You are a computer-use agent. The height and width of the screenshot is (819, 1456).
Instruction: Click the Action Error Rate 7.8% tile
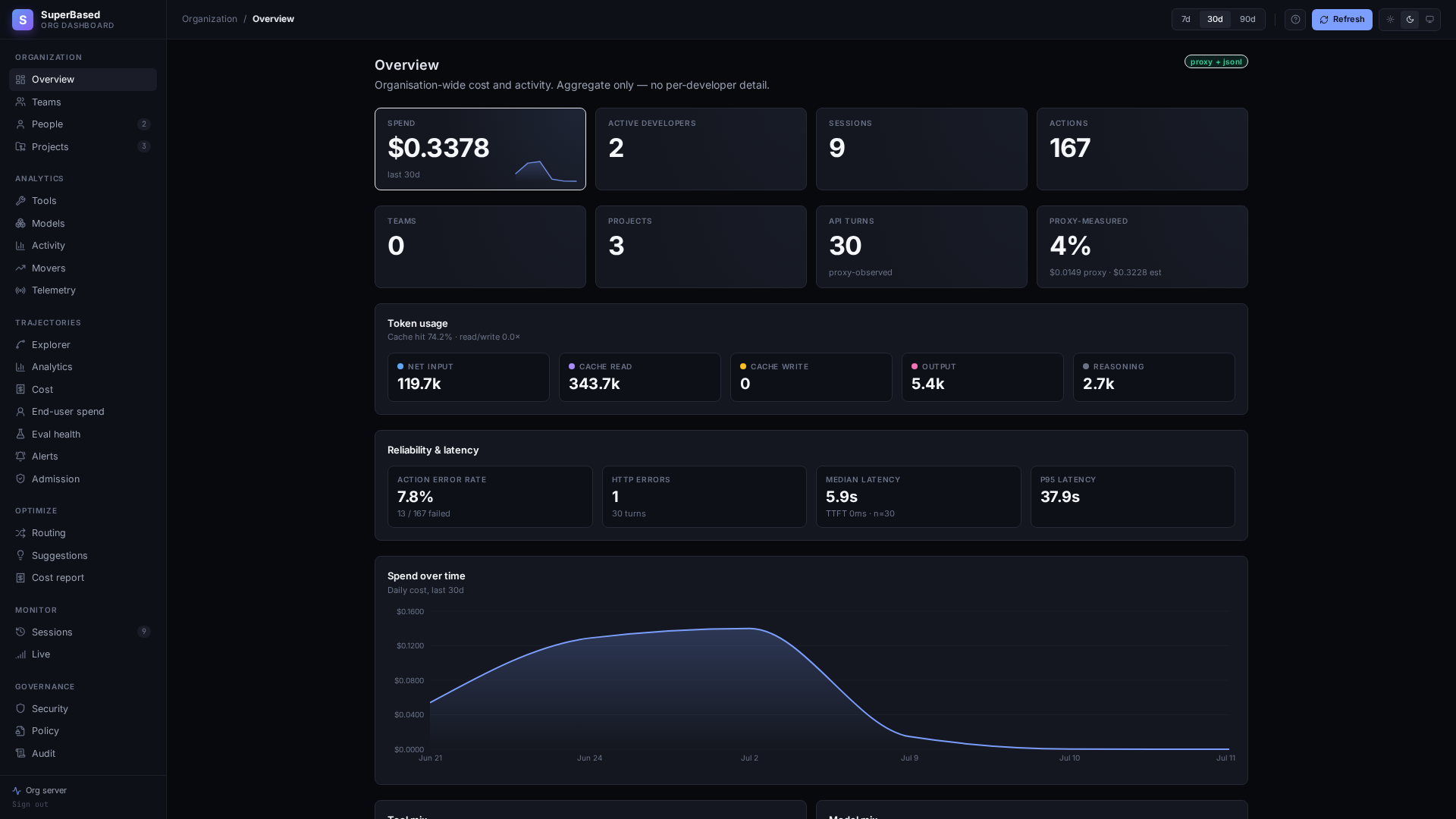pos(490,497)
